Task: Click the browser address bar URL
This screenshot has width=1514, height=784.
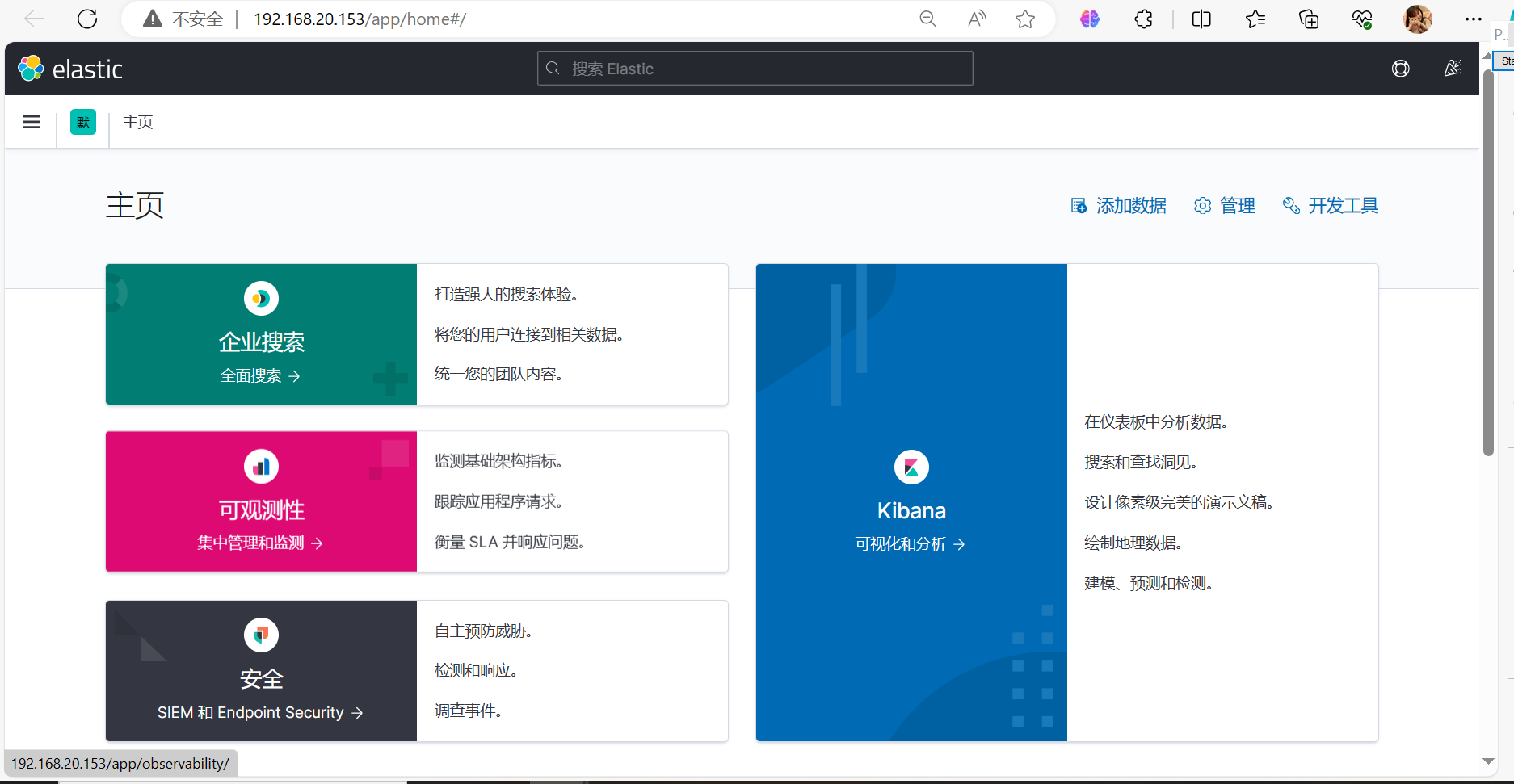Action: pyautogui.click(x=360, y=19)
